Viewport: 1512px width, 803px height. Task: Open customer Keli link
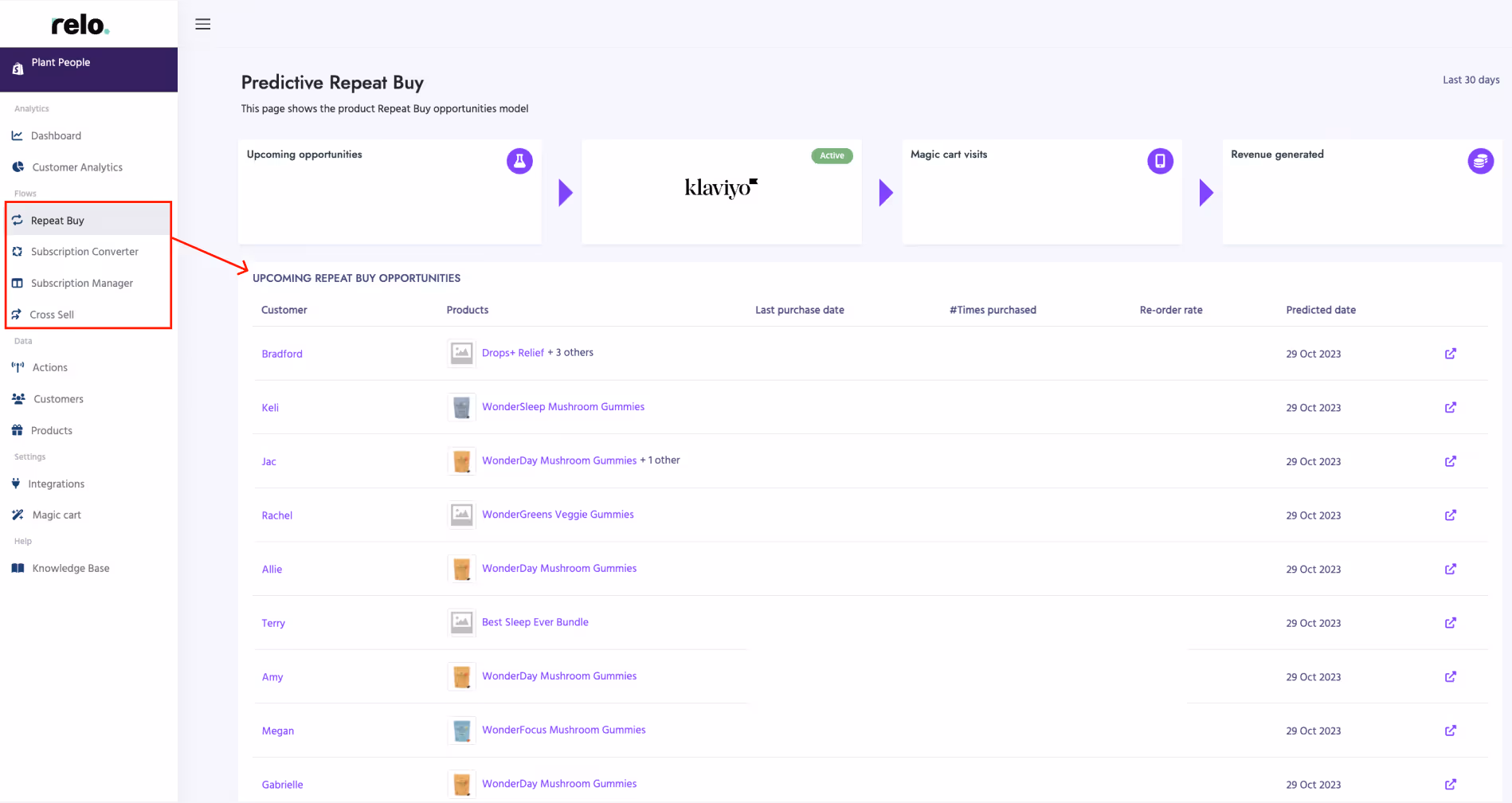(x=270, y=408)
